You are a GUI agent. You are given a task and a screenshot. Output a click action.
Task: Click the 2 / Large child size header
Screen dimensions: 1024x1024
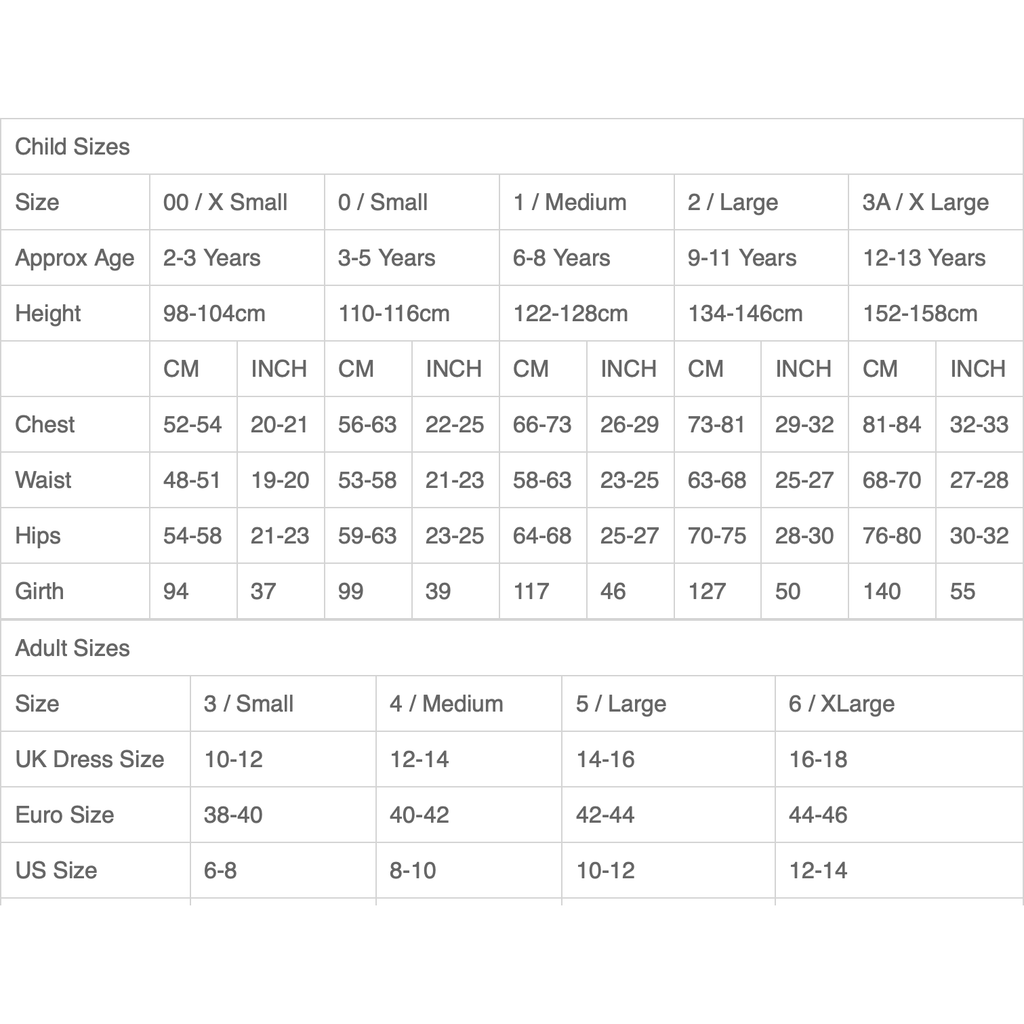(733, 202)
